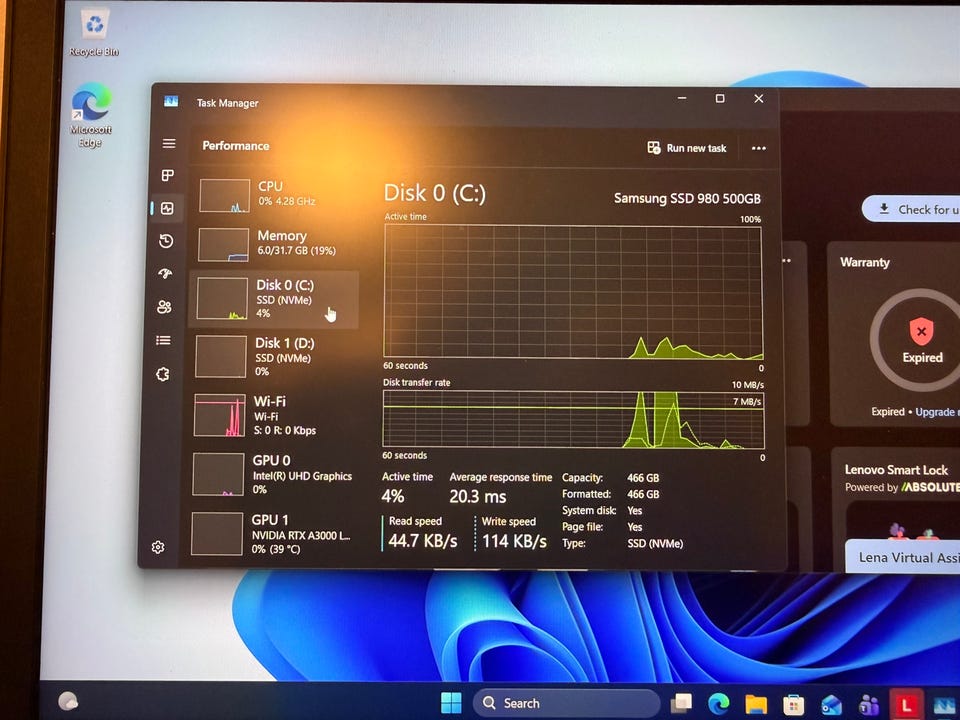Open File Explorer from the taskbar
This screenshot has width=960, height=720.
pyautogui.click(x=756, y=705)
